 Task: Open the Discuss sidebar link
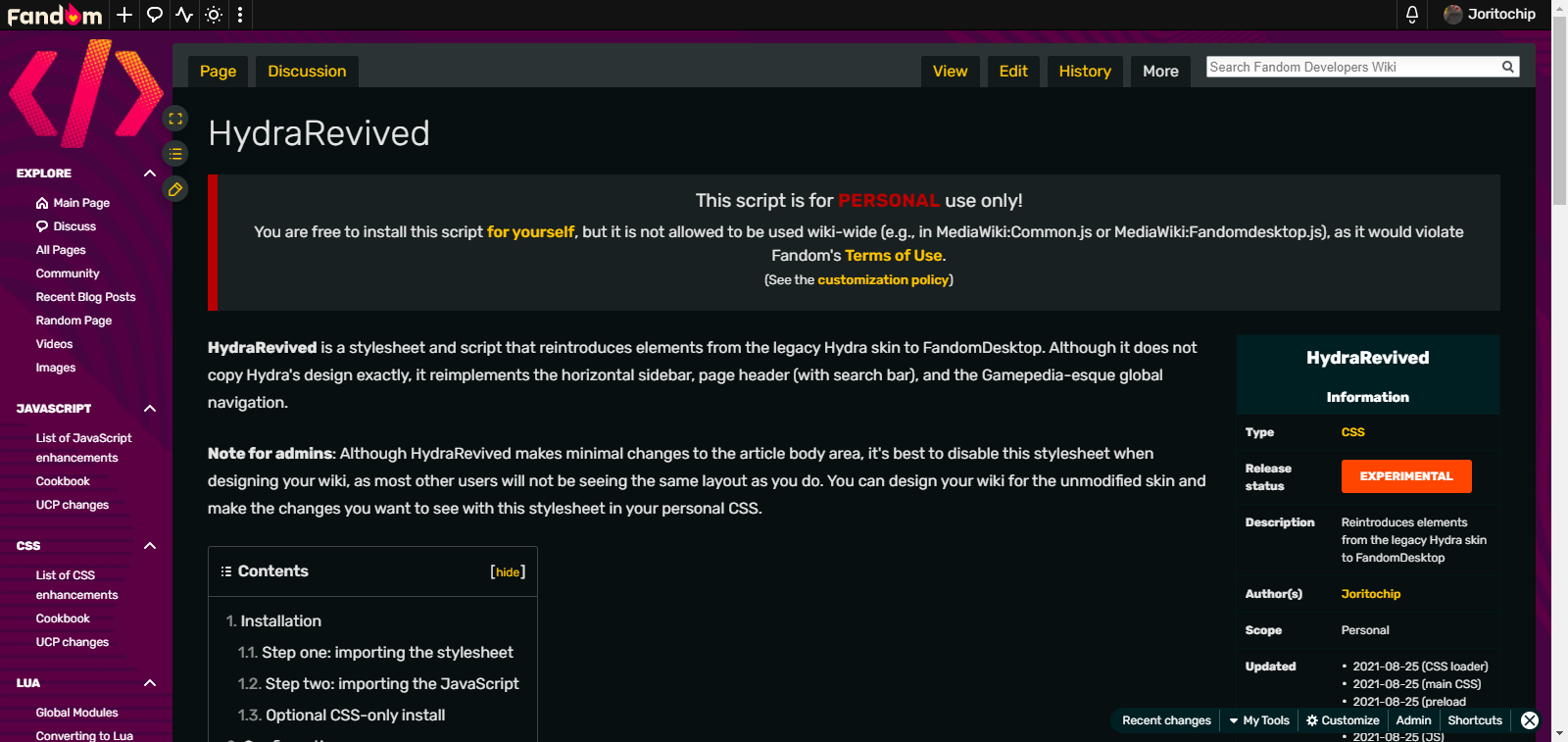coord(66,226)
